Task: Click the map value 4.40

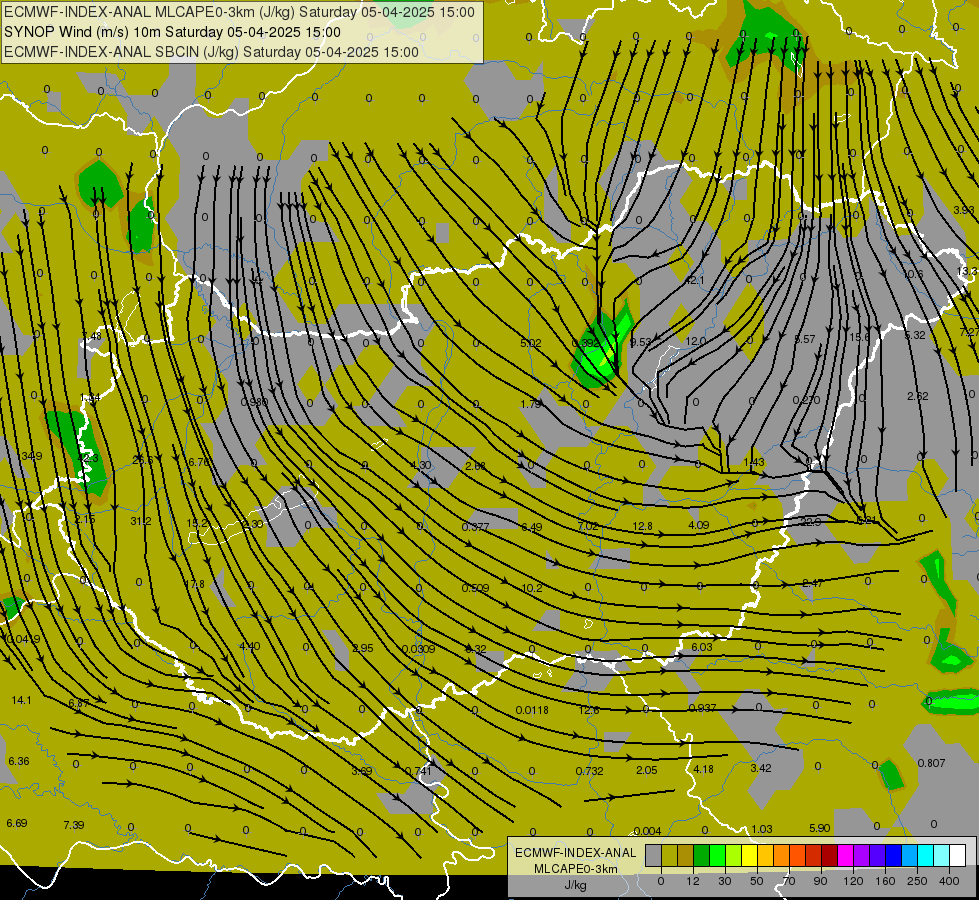Action: point(250,646)
